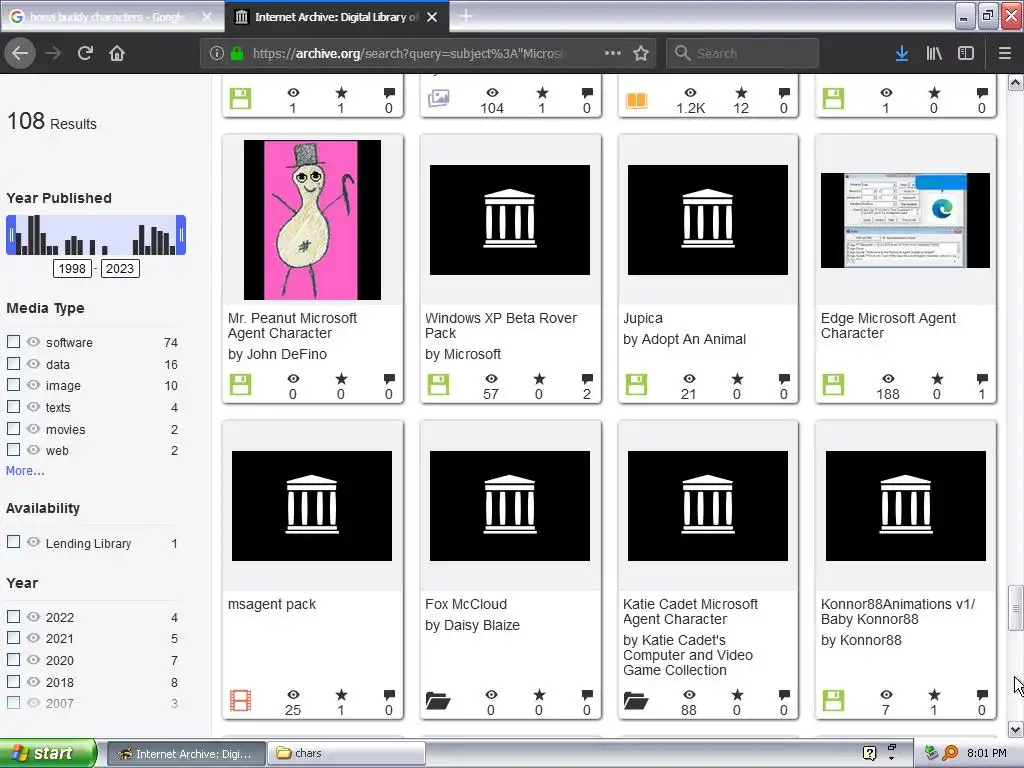Open the downloads arrow in toolbar

(902, 53)
